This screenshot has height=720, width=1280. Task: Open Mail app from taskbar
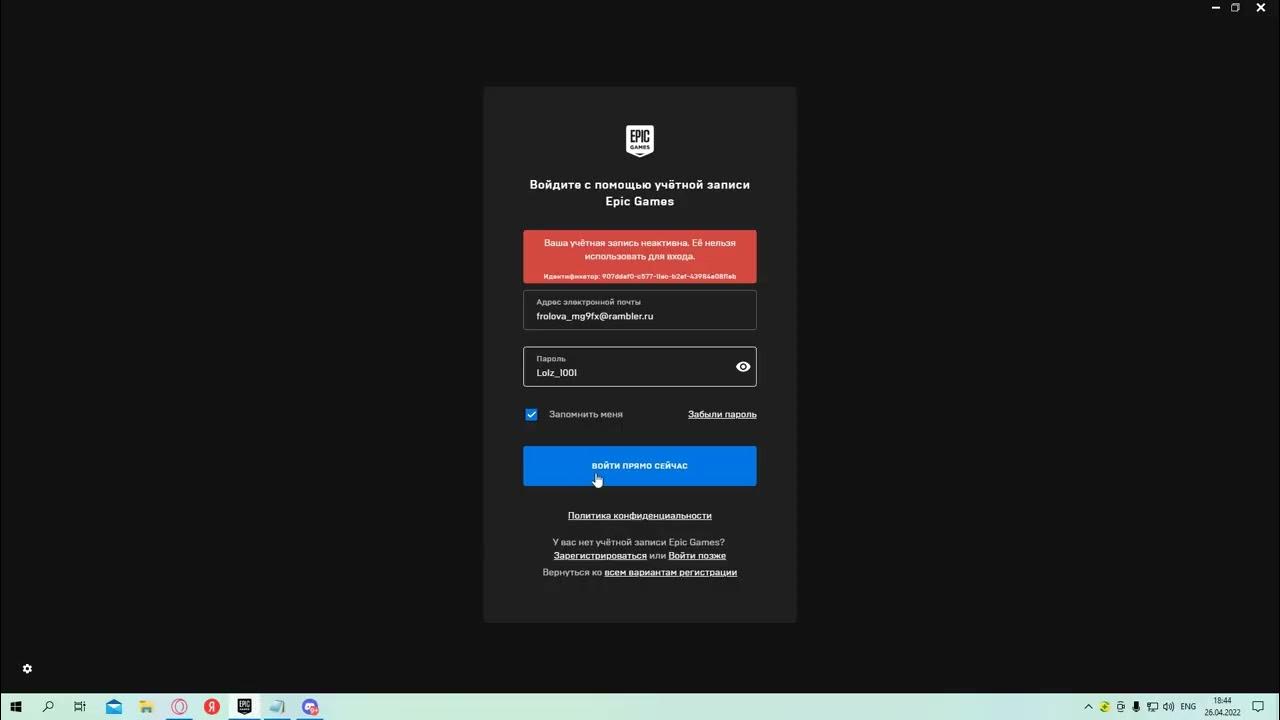click(x=114, y=707)
